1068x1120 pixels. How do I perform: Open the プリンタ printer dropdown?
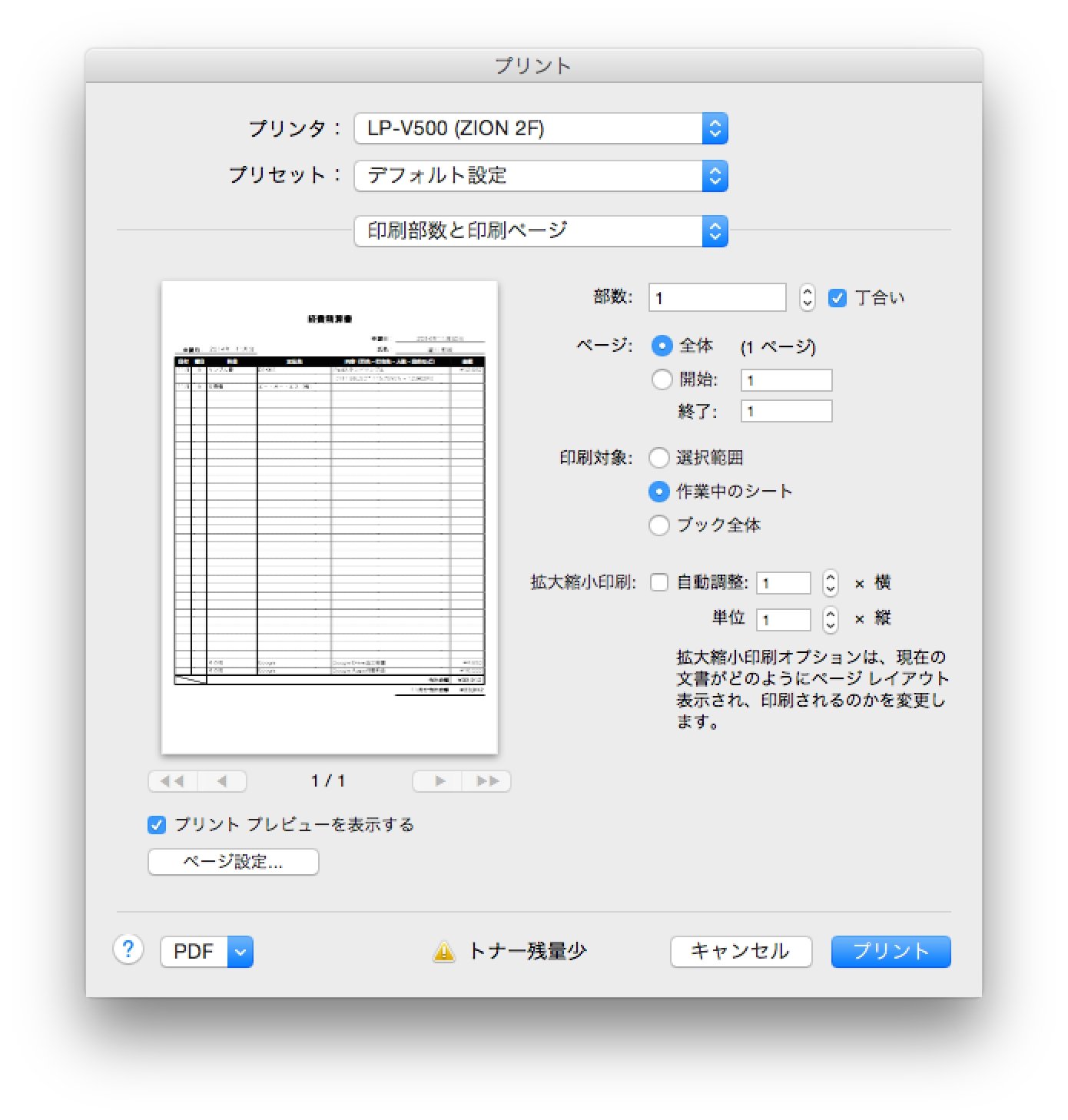tap(540, 128)
